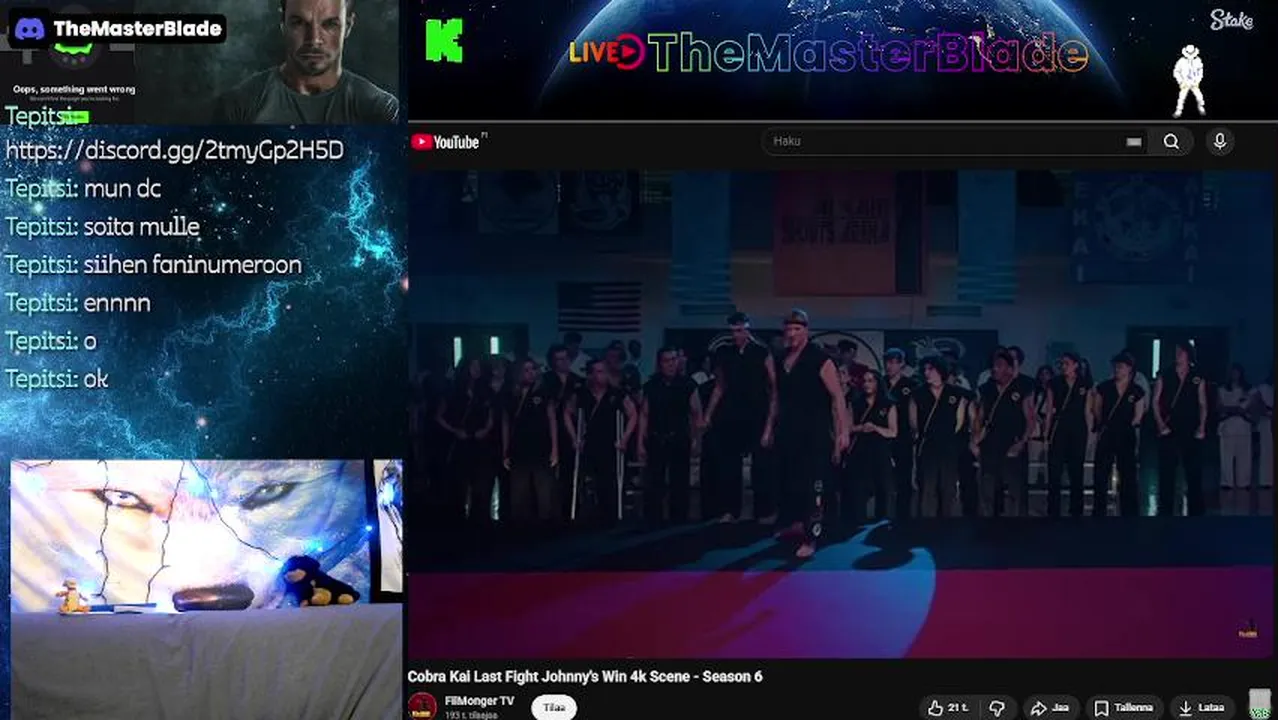Click the magnifier search button
Viewport: 1278px width, 720px height.
pos(1171,142)
